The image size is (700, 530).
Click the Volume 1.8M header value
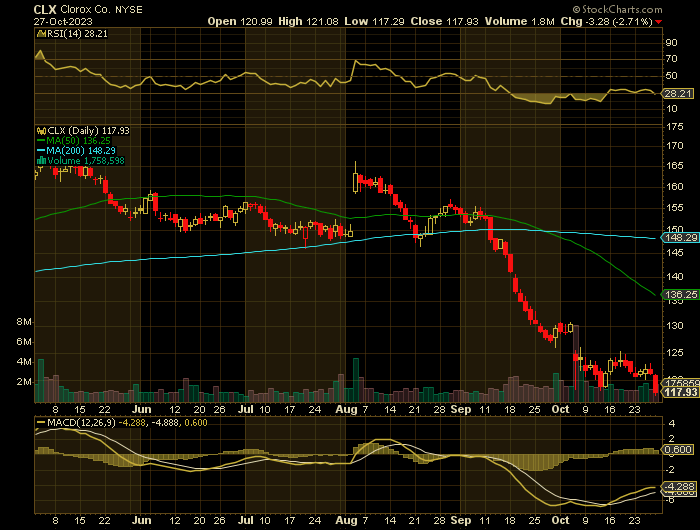click(x=520, y=21)
